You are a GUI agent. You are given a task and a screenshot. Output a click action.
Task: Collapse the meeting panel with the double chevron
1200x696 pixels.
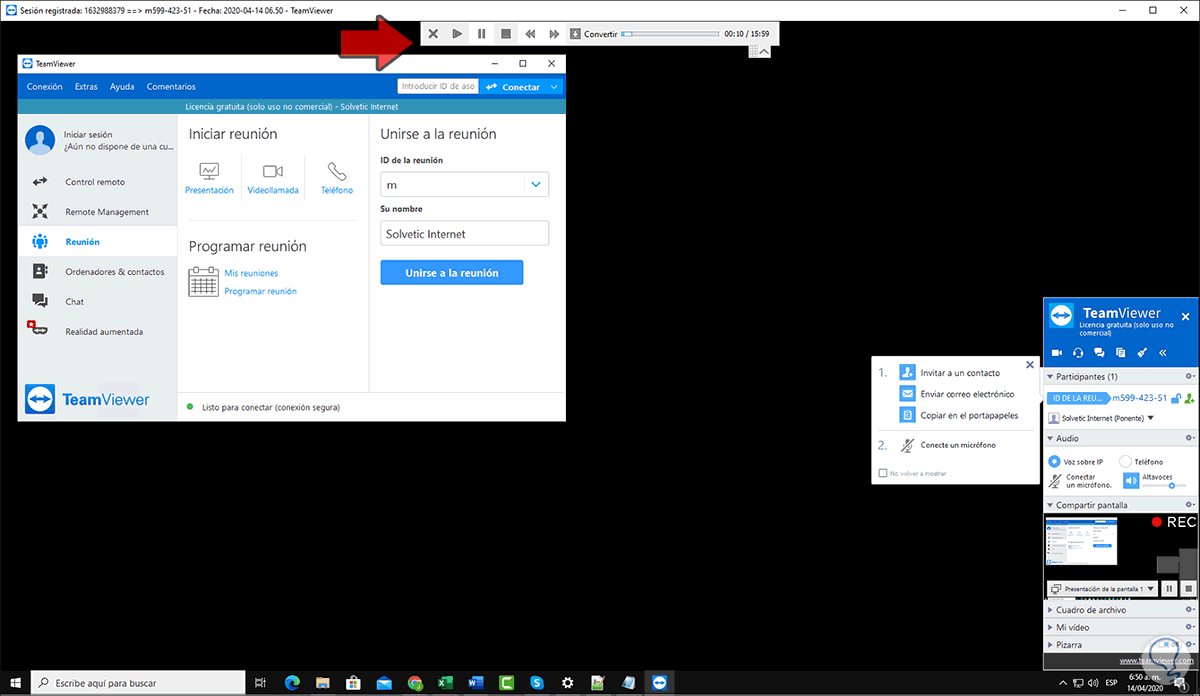tap(1162, 352)
